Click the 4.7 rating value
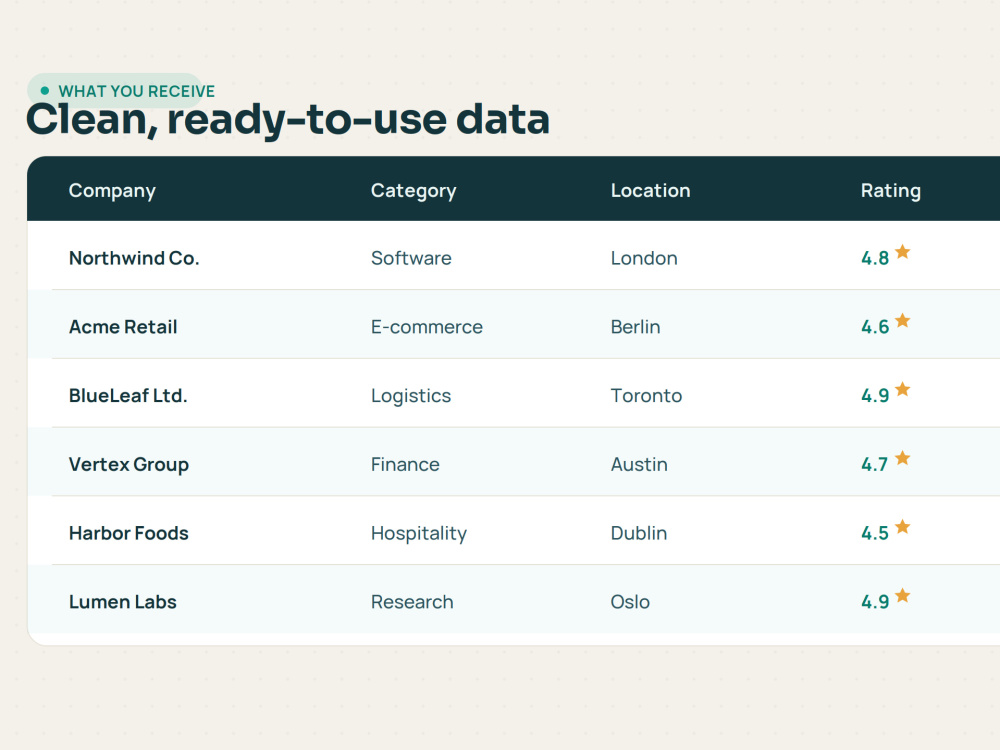 pyautogui.click(x=874, y=465)
